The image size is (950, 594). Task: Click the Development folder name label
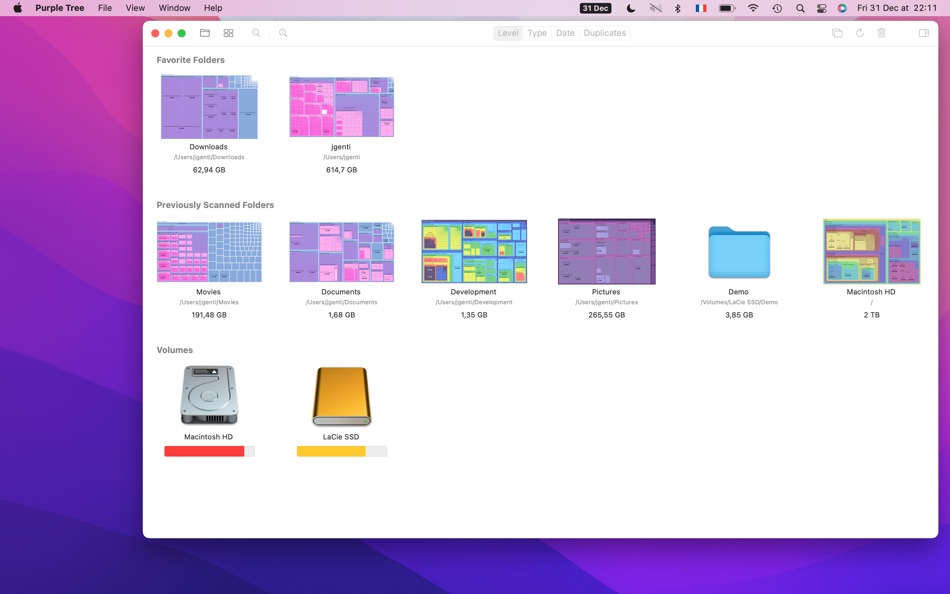click(x=473, y=292)
